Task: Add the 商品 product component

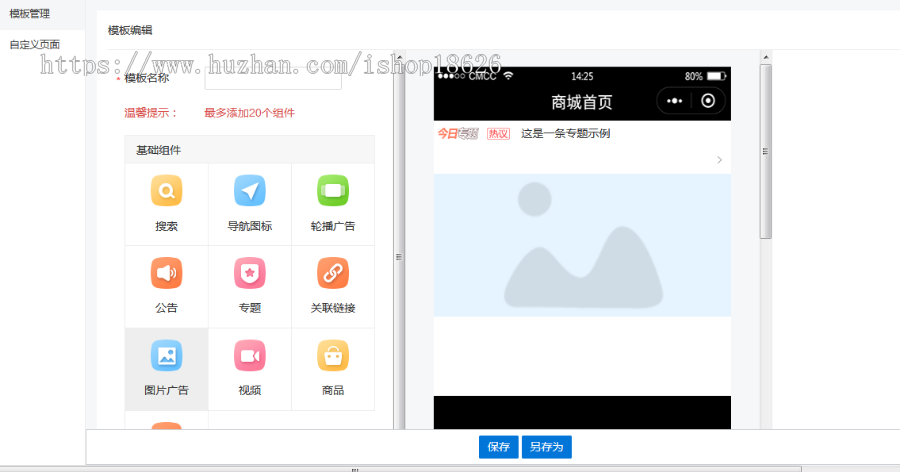Action: click(x=333, y=369)
